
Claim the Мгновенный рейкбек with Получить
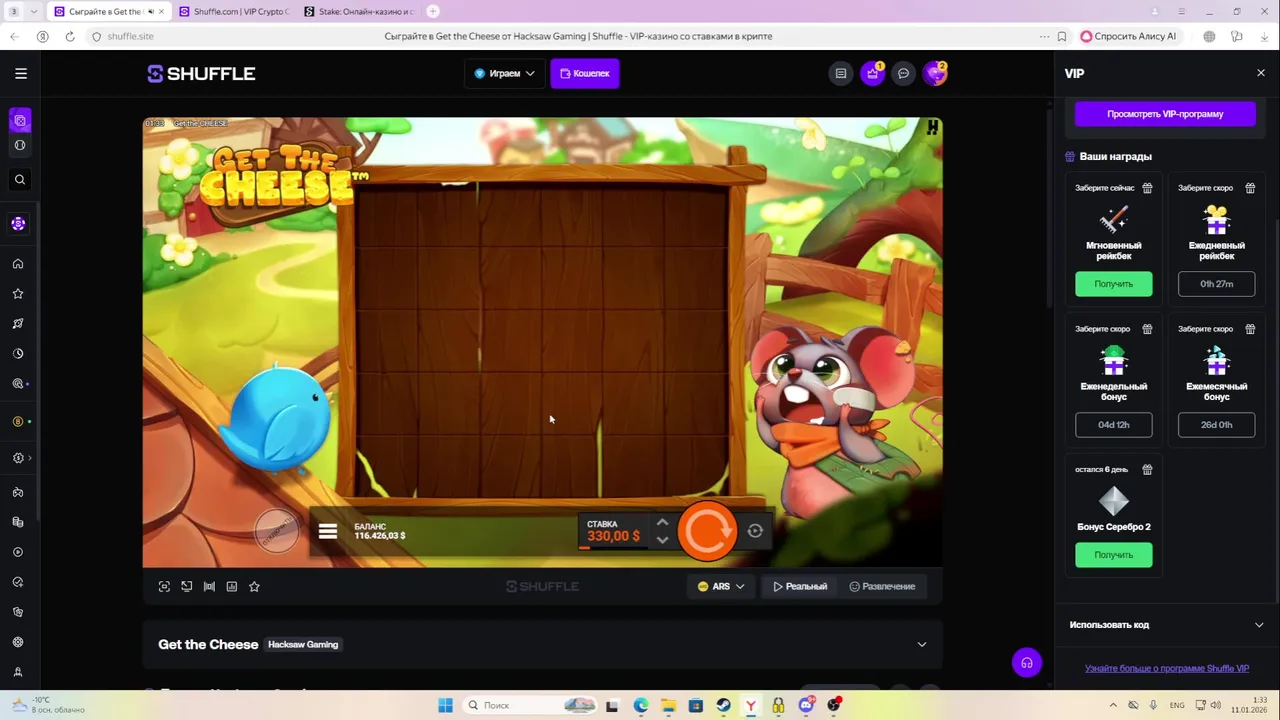1113,284
